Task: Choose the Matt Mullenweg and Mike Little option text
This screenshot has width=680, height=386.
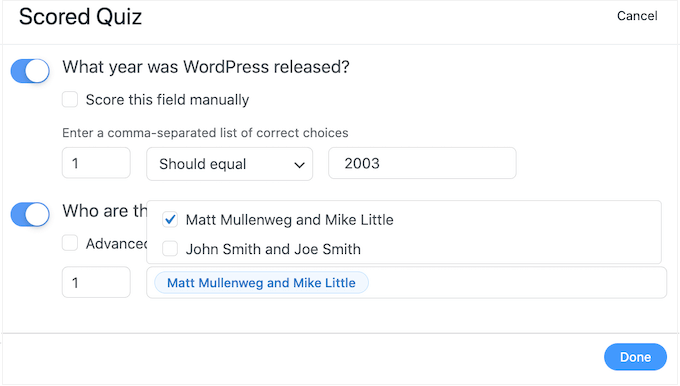Action: 290,220
